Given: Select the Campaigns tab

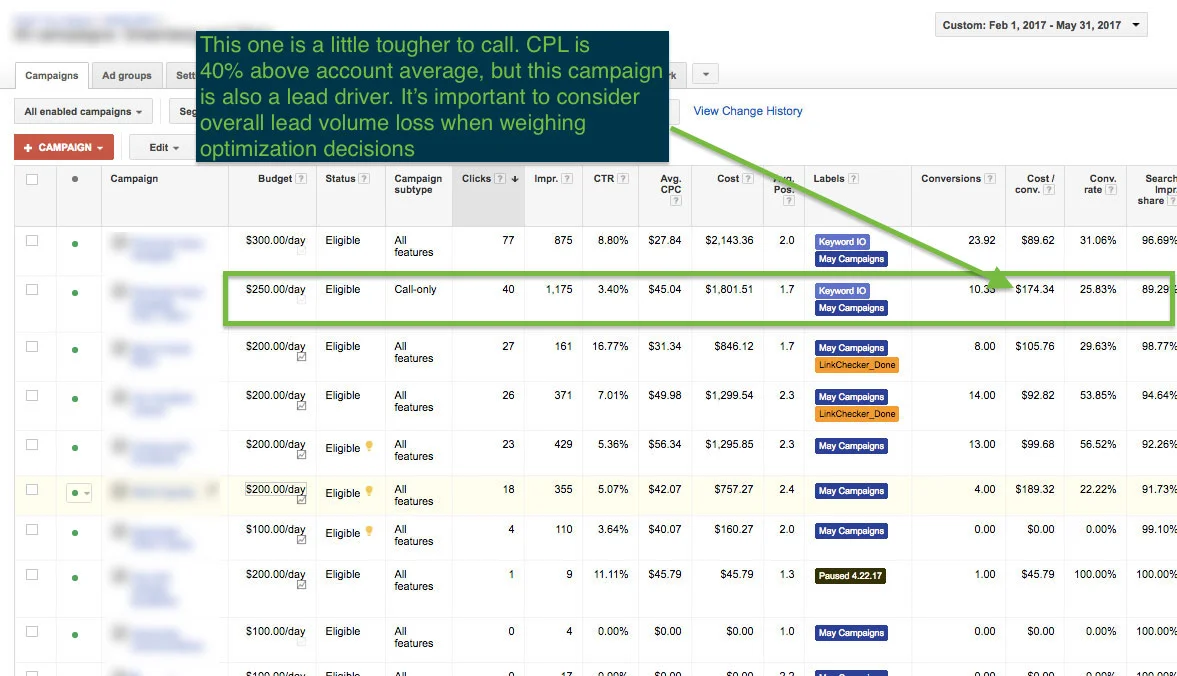Looking at the screenshot, I should [51, 74].
